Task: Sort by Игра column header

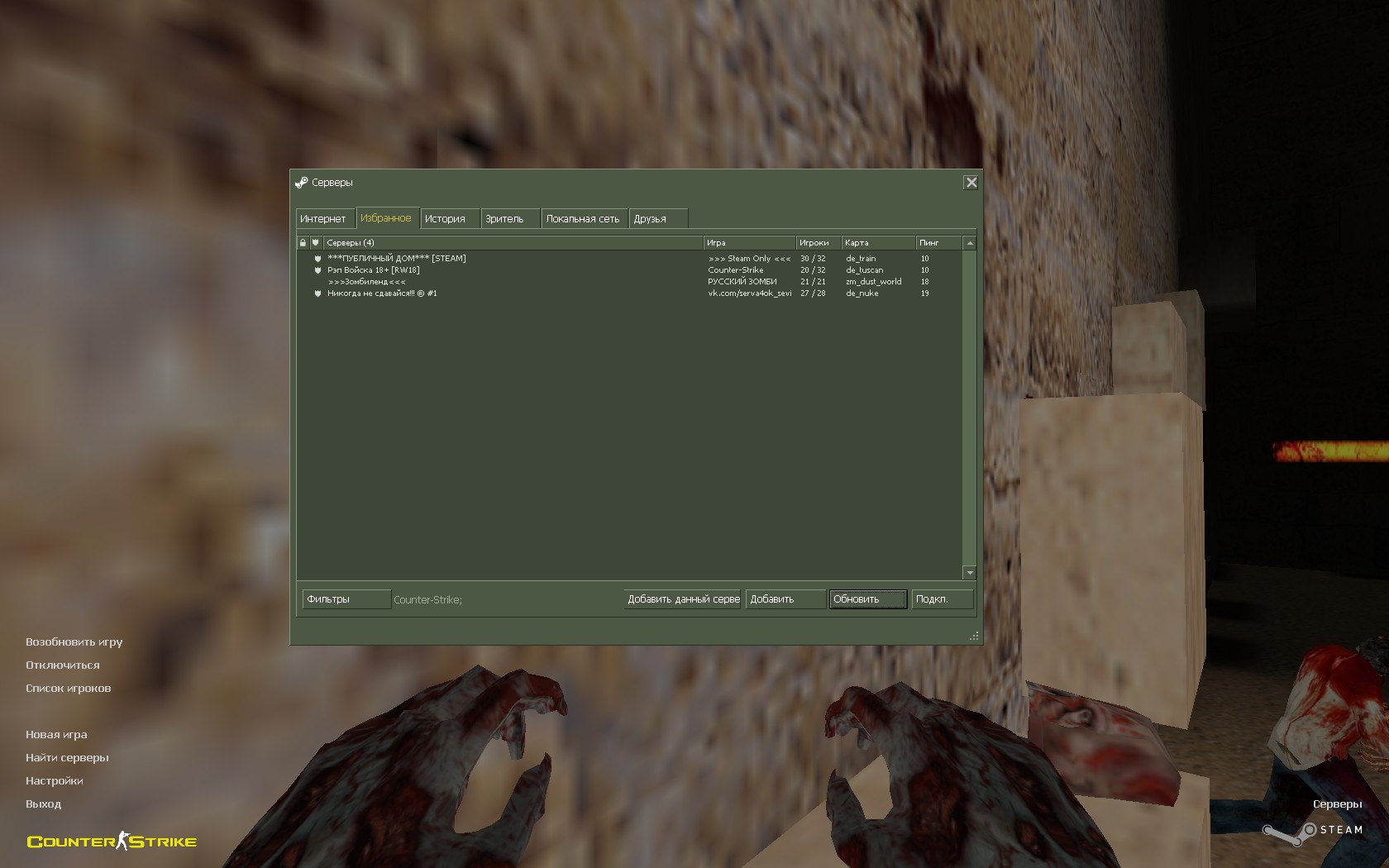Action: point(750,243)
